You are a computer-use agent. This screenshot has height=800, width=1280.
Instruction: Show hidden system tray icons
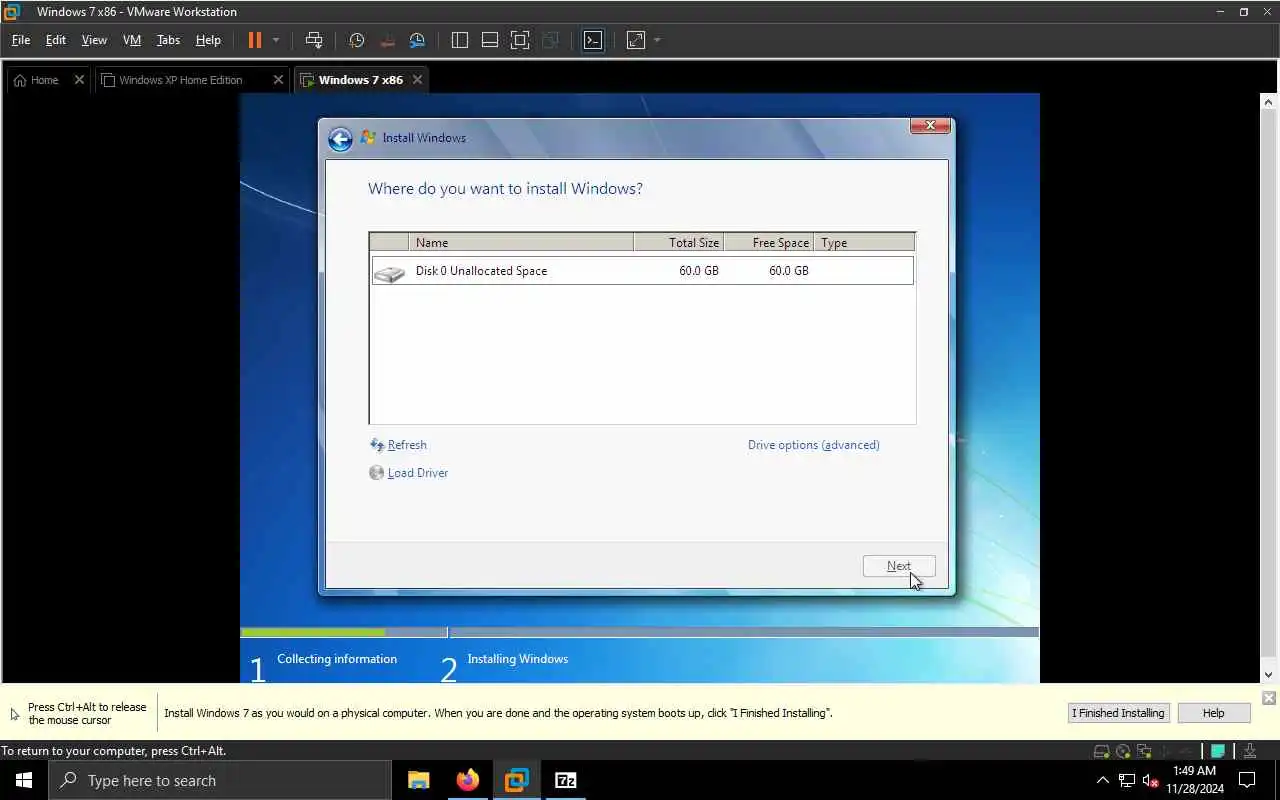pyautogui.click(x=1103, y=780)
